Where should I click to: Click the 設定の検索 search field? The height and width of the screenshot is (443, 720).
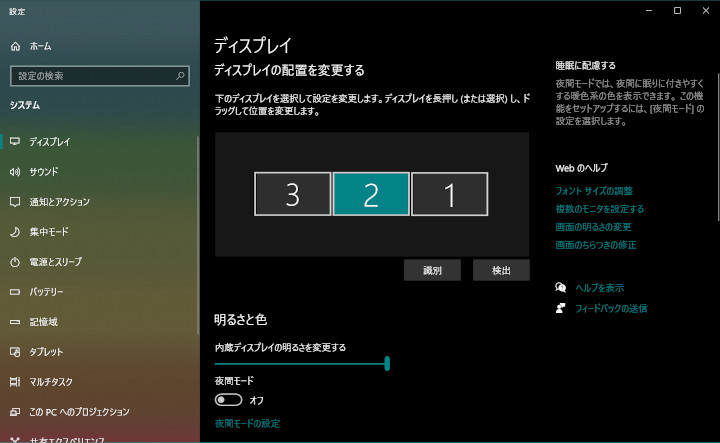[100, 76]
